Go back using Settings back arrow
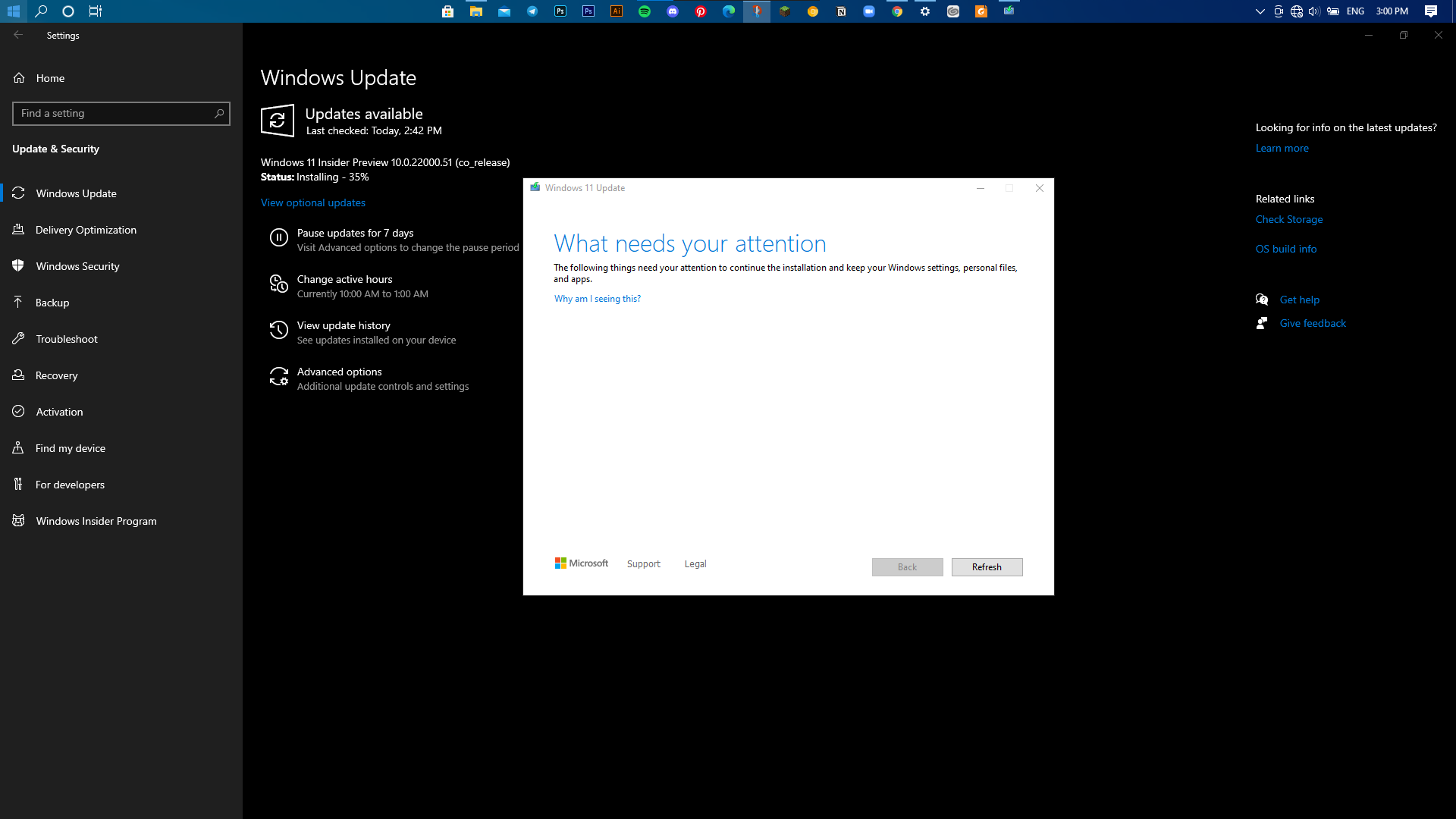1456x819 pixels. click(x=18, y=35)
